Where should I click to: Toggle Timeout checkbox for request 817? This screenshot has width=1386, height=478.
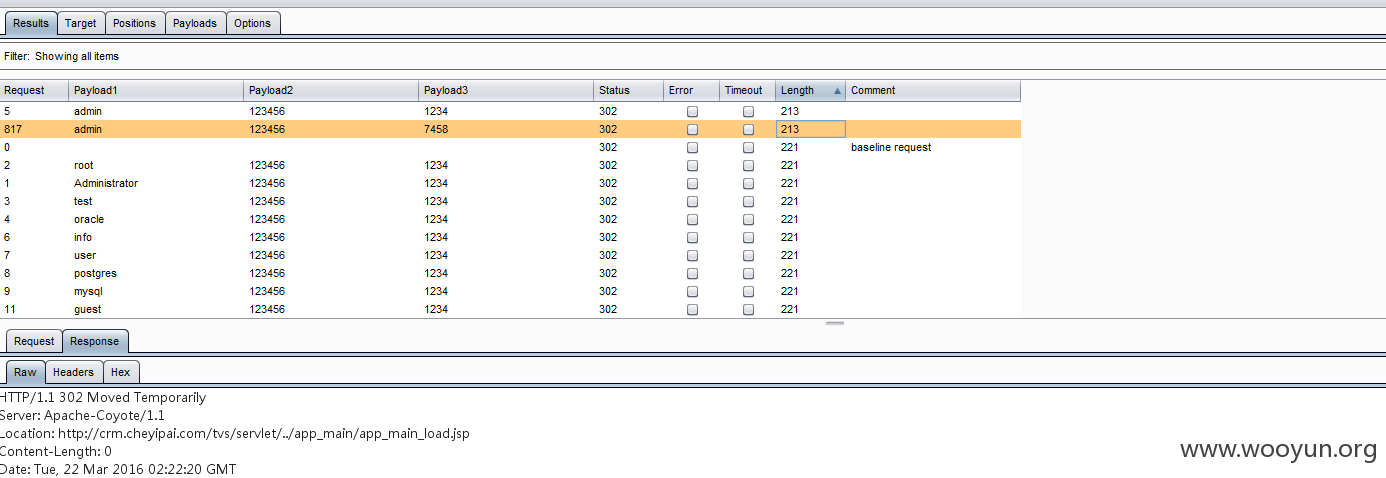tap(748, 130)
